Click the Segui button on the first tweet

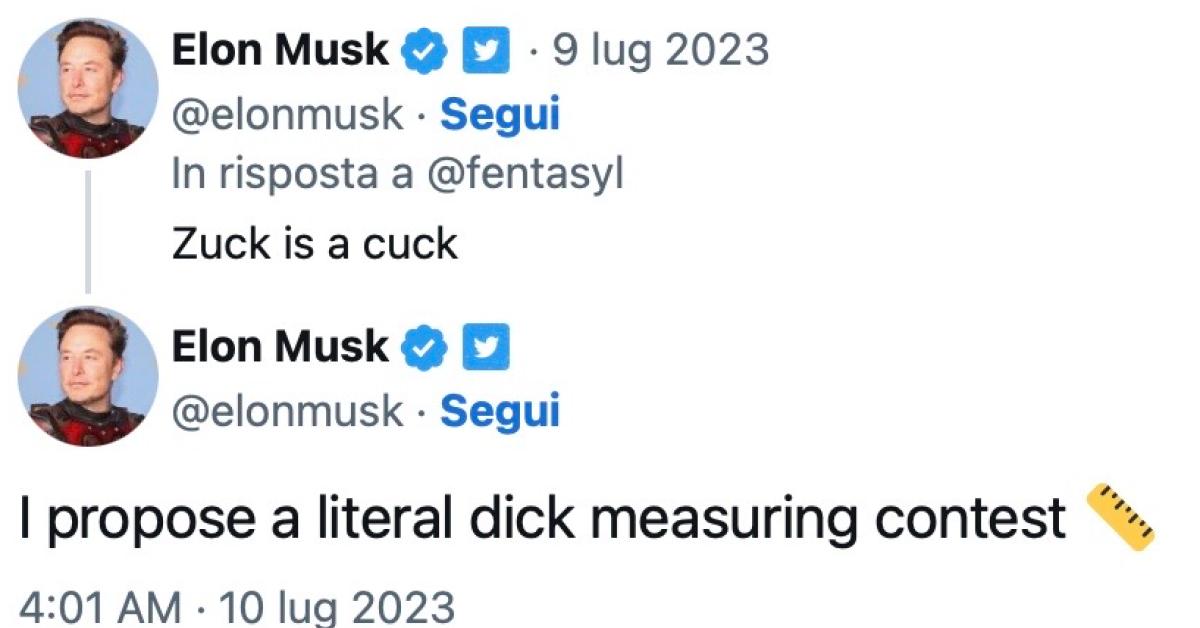(x=500, y=114)
